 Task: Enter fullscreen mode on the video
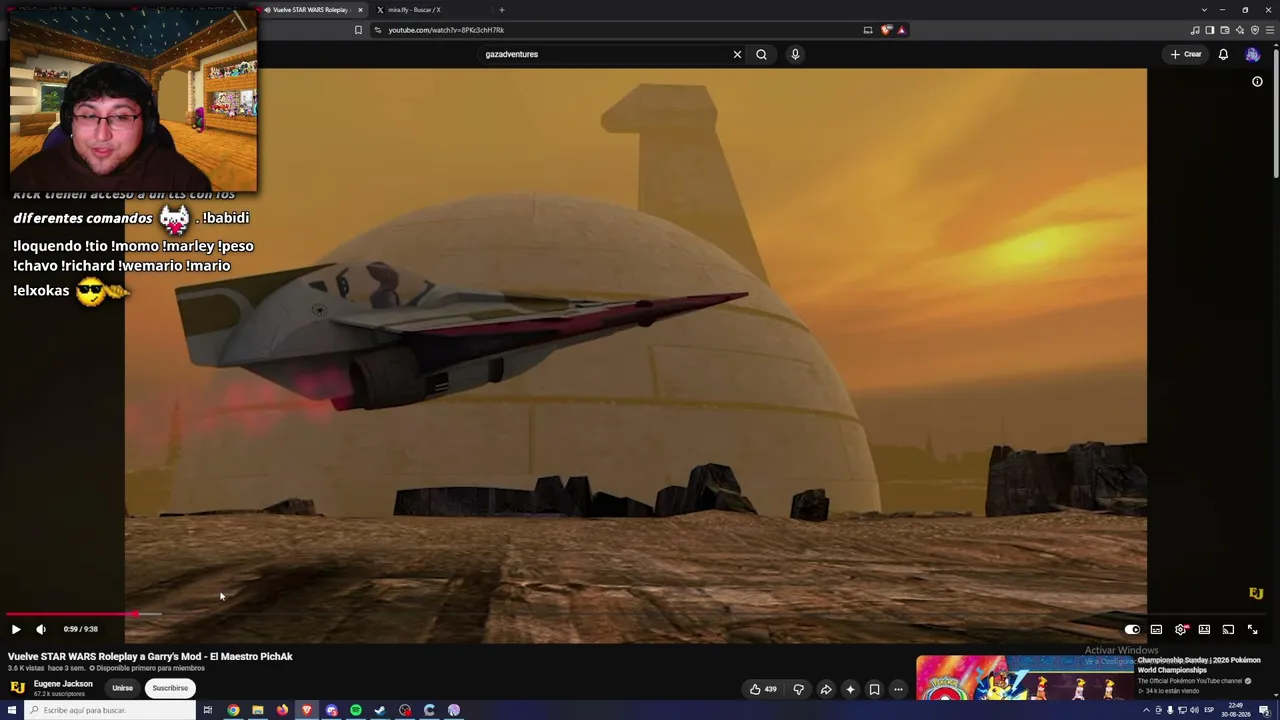[1252, 629]
